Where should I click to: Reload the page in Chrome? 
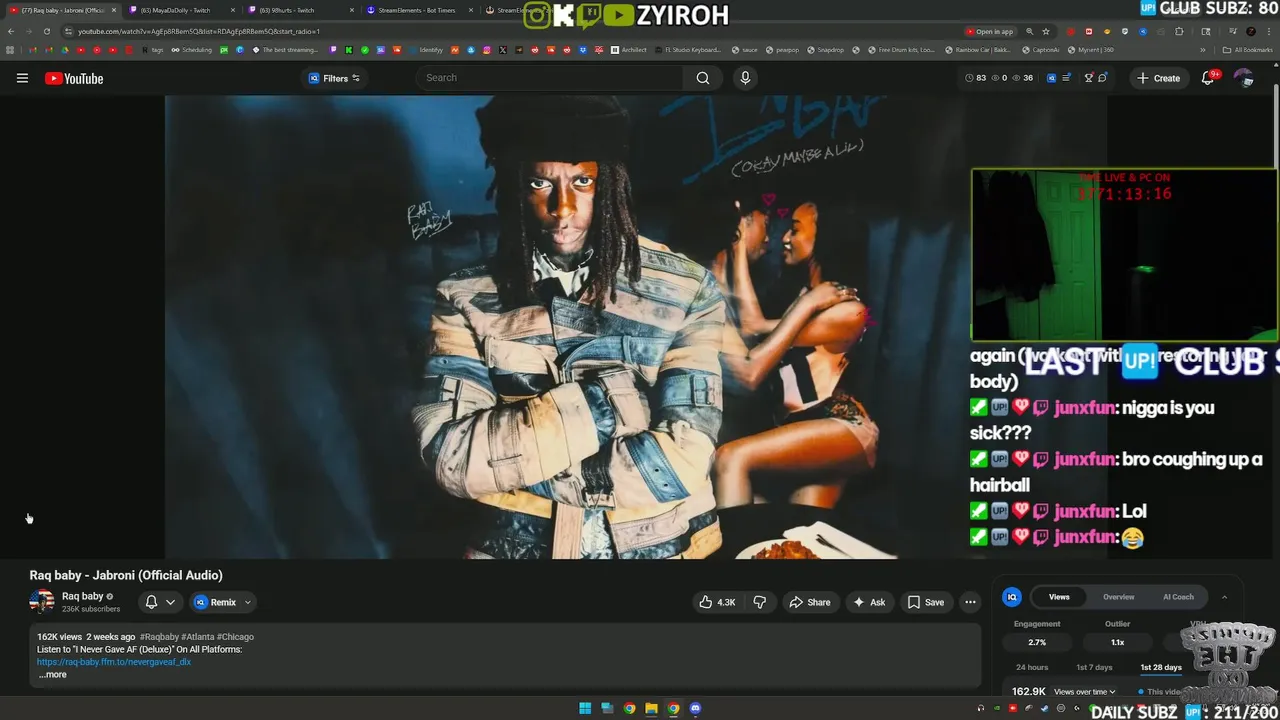pyautogui.click(x=46, y=31)
